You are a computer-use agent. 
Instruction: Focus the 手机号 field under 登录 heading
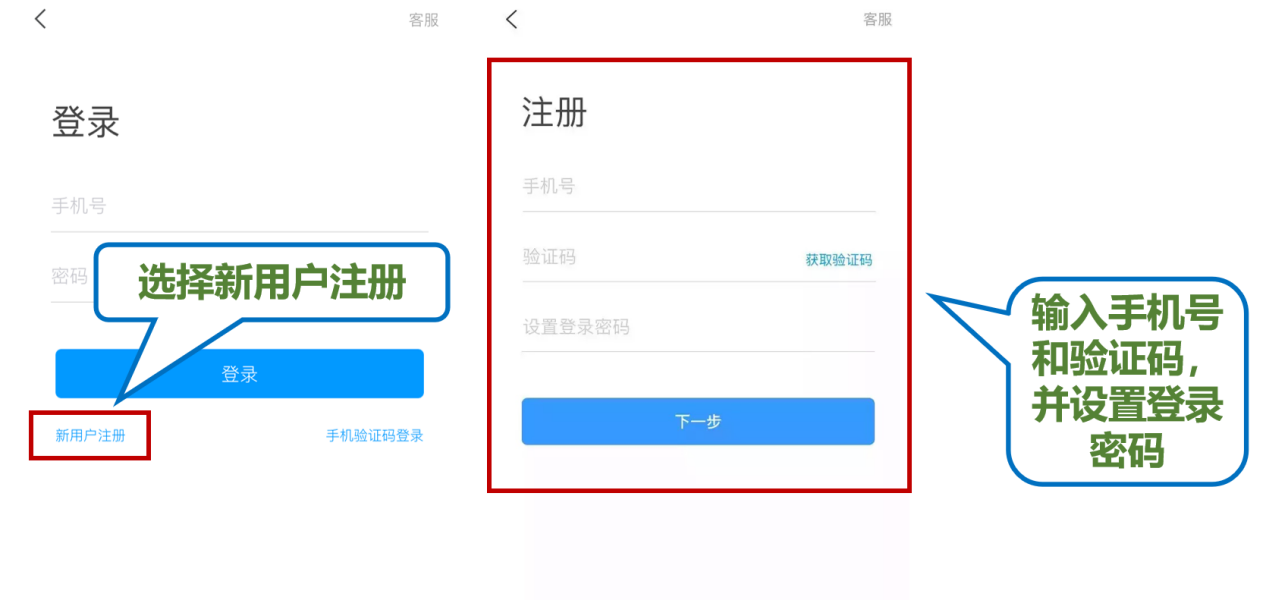240,207
